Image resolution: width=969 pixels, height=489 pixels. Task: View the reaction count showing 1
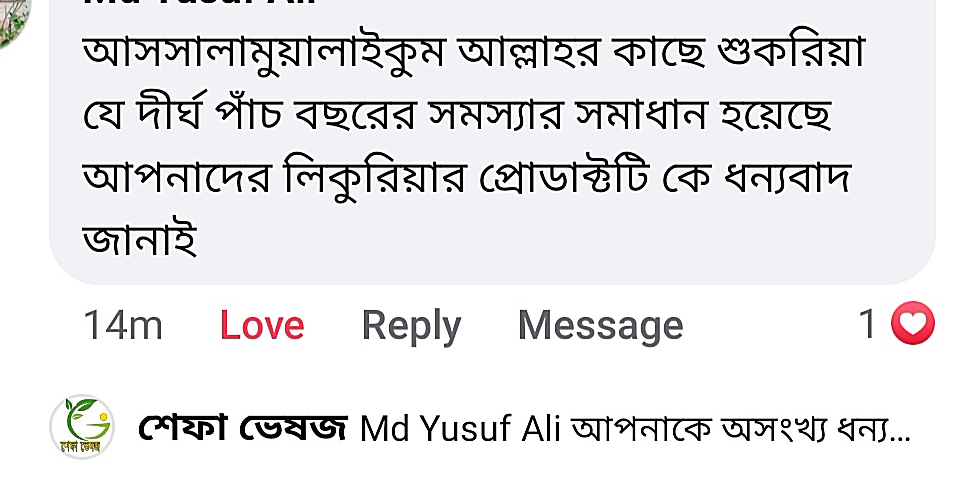[x=868, y=324]
